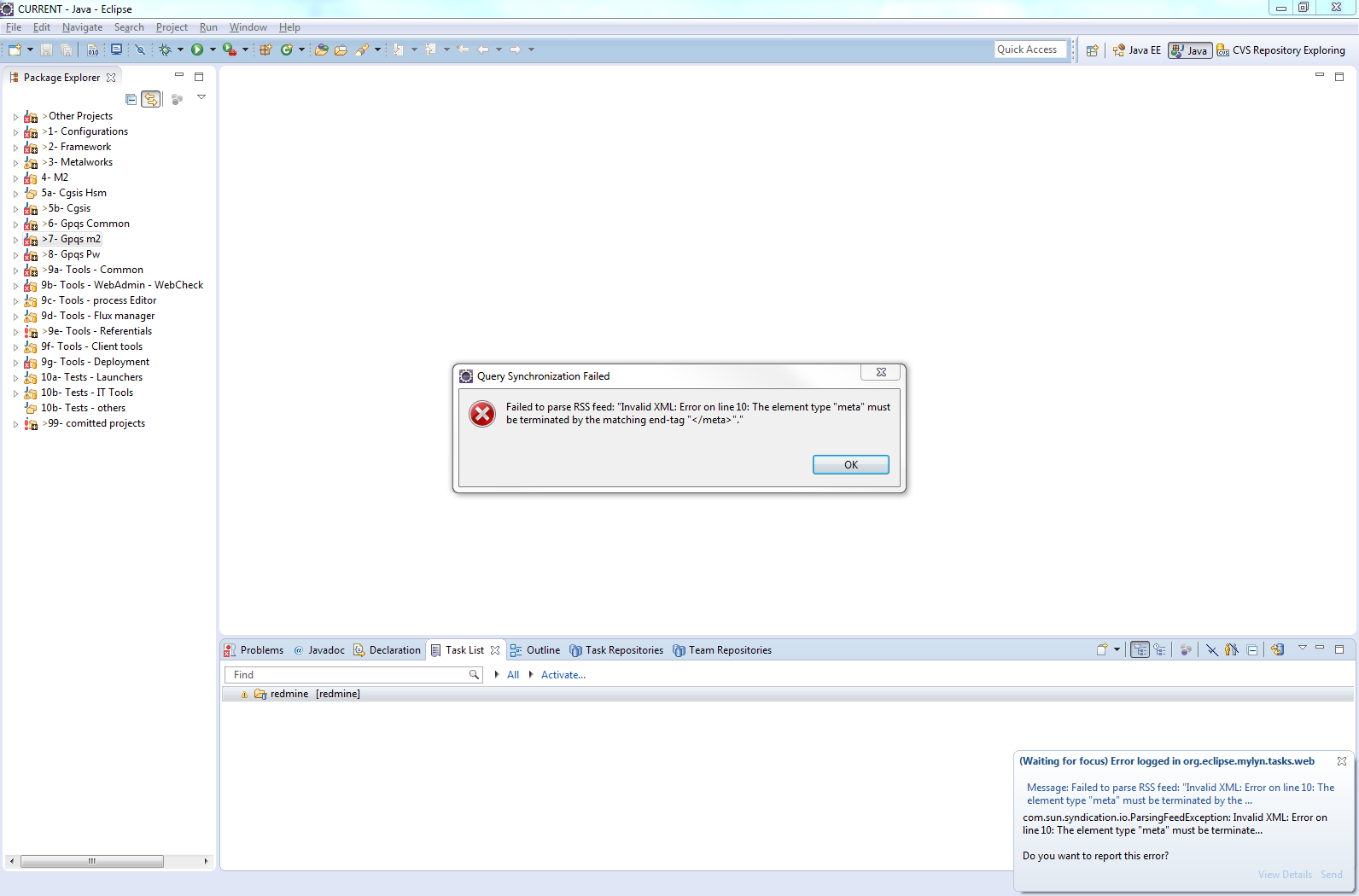Select the redmine [redmine] query row
Image resolution: width=1359 pixels, height=896 pixels.
(x=786, y=694)
